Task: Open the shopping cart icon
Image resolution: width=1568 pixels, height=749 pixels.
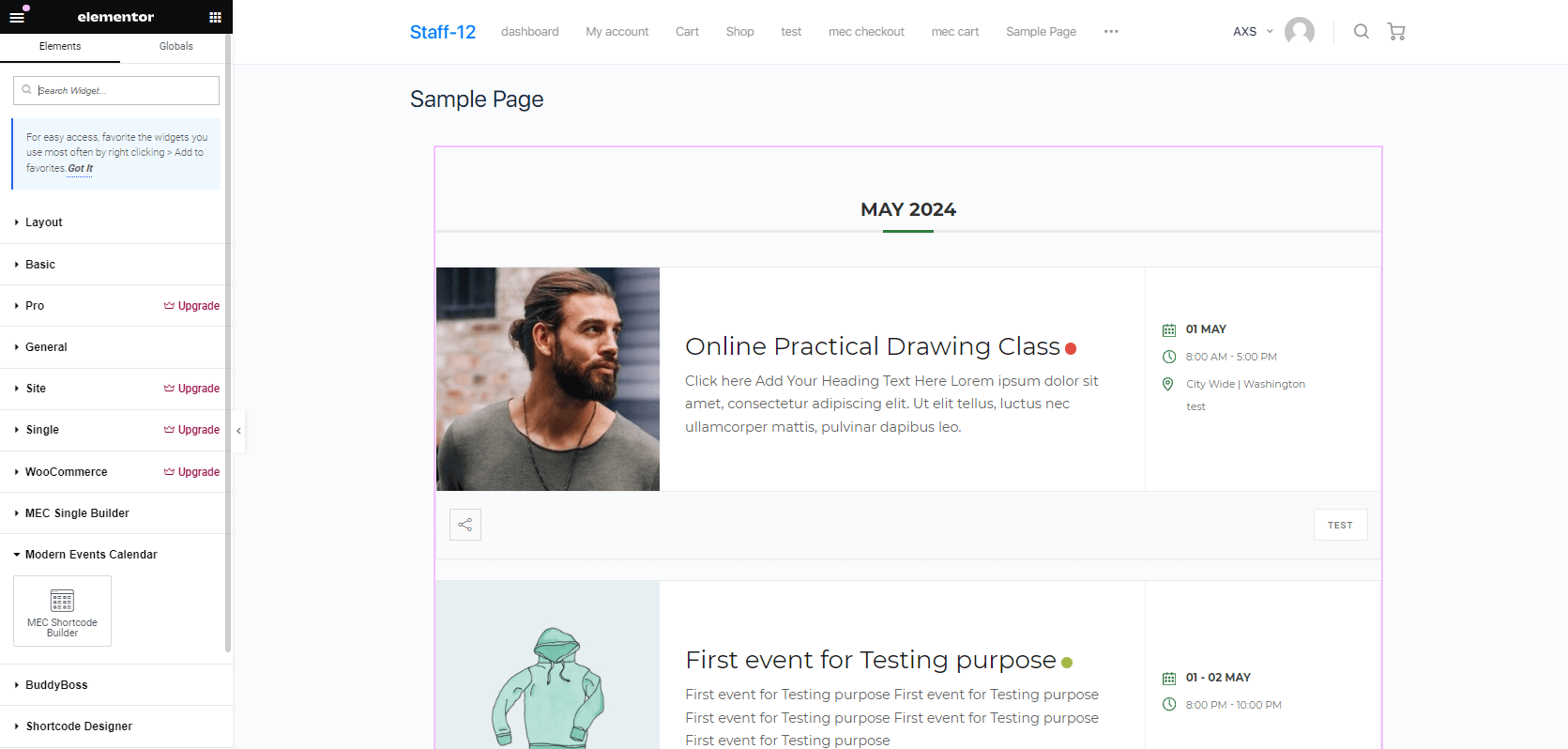Action: [x=1396, y=32]
